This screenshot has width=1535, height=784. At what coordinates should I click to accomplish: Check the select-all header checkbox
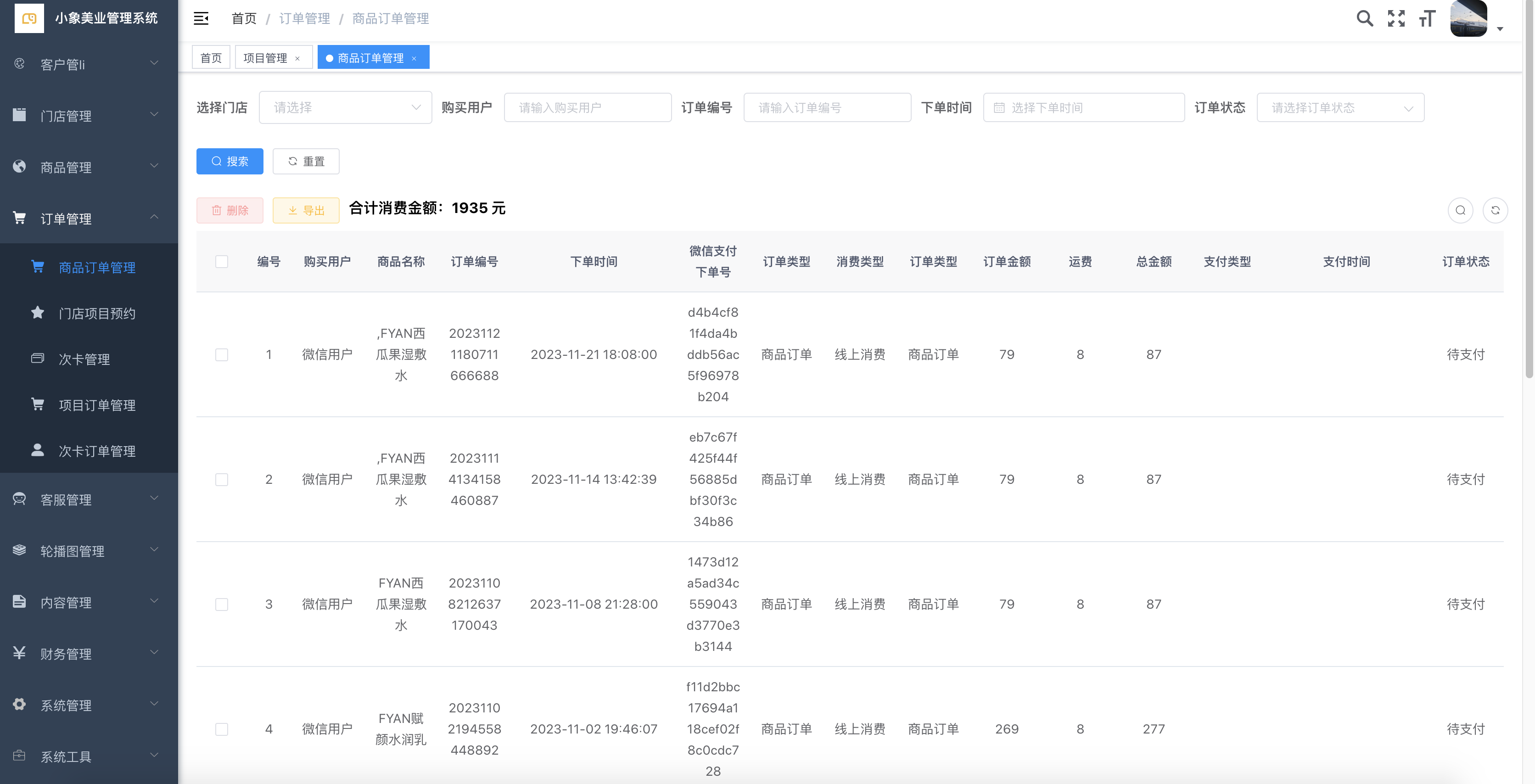(222, 262)
